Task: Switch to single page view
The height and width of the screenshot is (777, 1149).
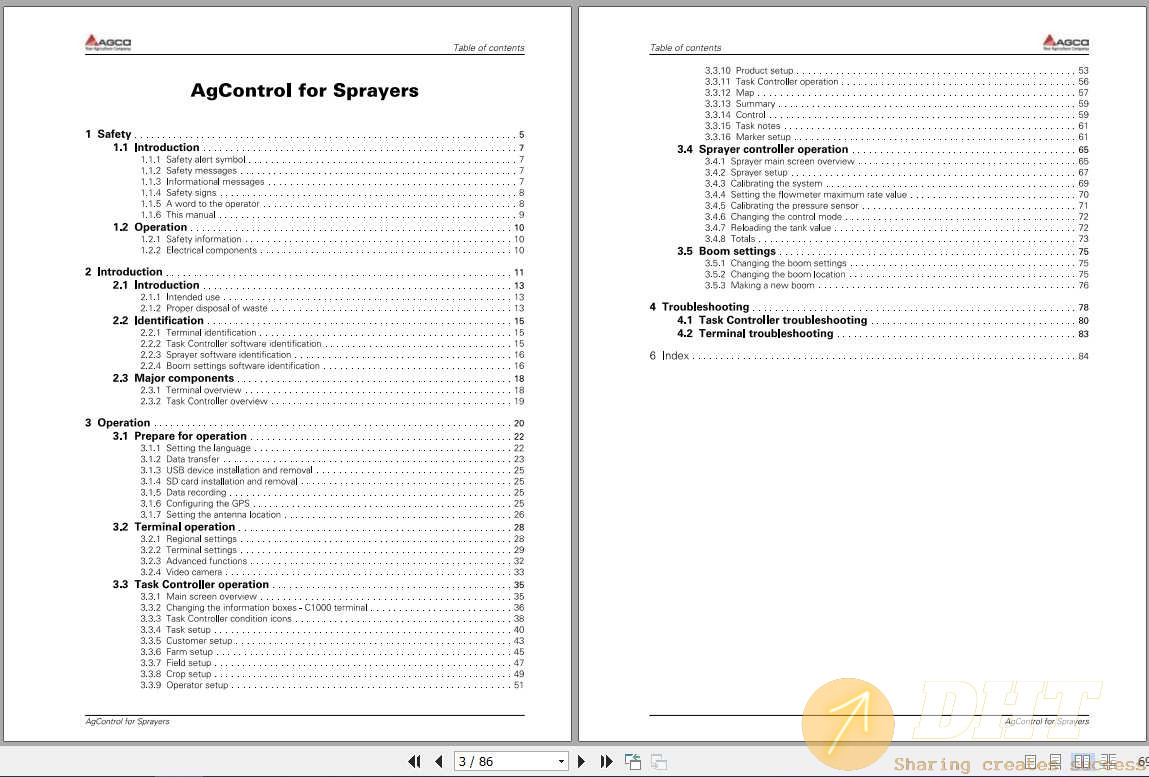Action: [1030, 762]
